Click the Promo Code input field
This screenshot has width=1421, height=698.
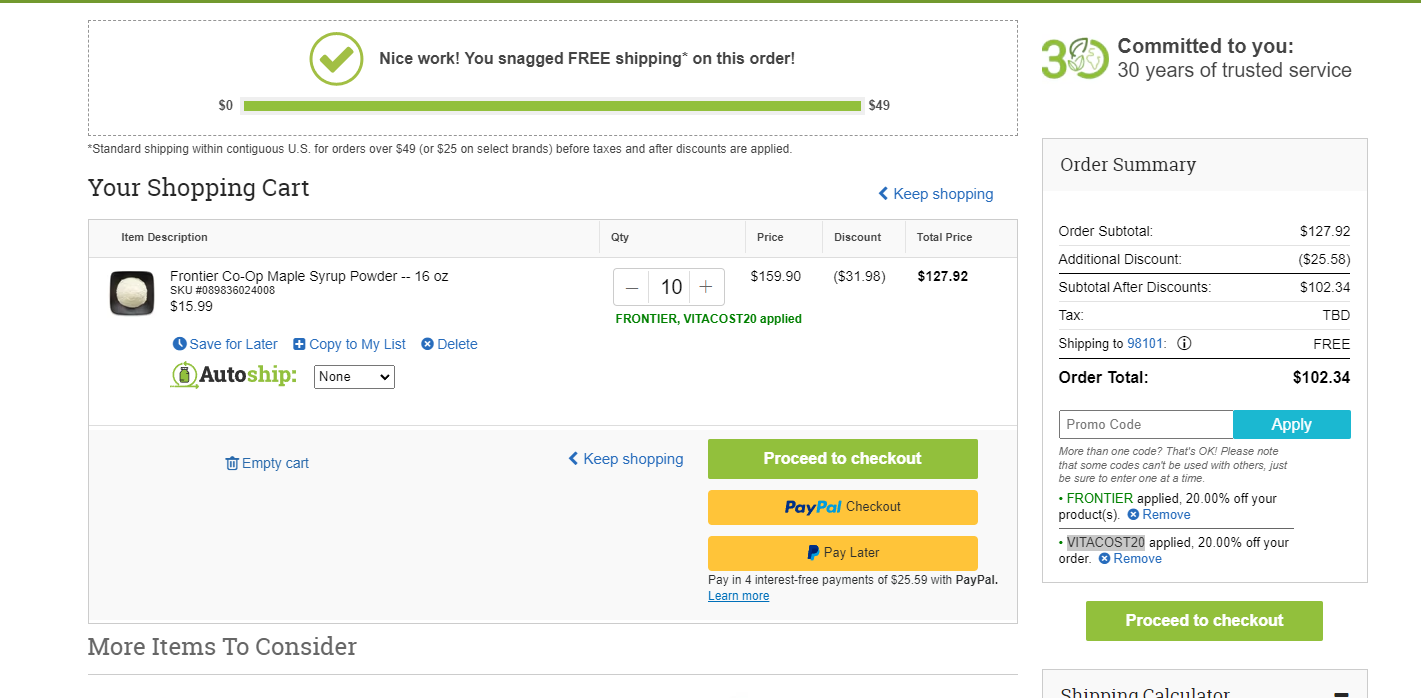coord(1146,424)
